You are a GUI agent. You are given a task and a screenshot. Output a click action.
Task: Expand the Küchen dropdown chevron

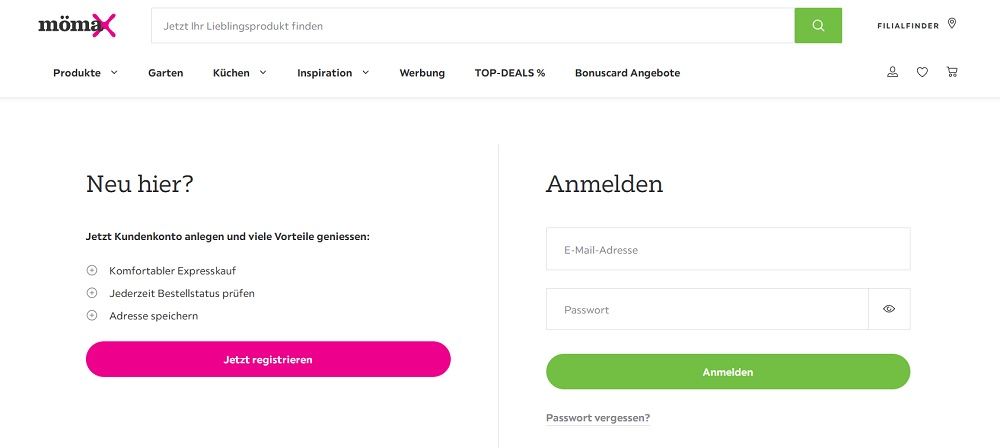pos(263,73)
